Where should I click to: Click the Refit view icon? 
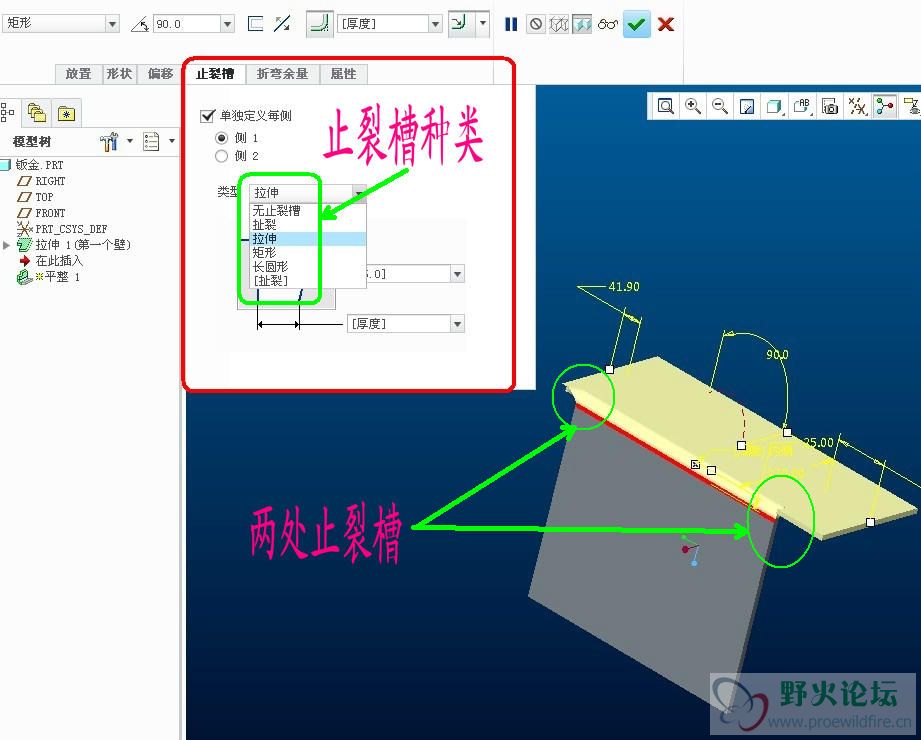(x=665, y=106)
